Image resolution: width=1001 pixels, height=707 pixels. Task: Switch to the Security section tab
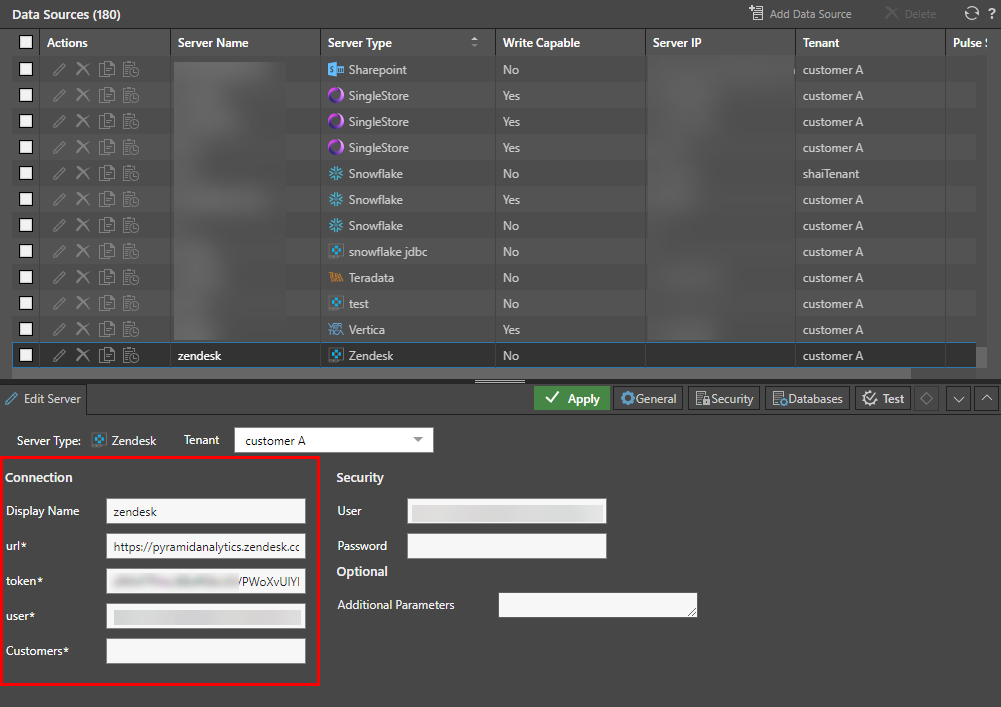click(724, 399)
